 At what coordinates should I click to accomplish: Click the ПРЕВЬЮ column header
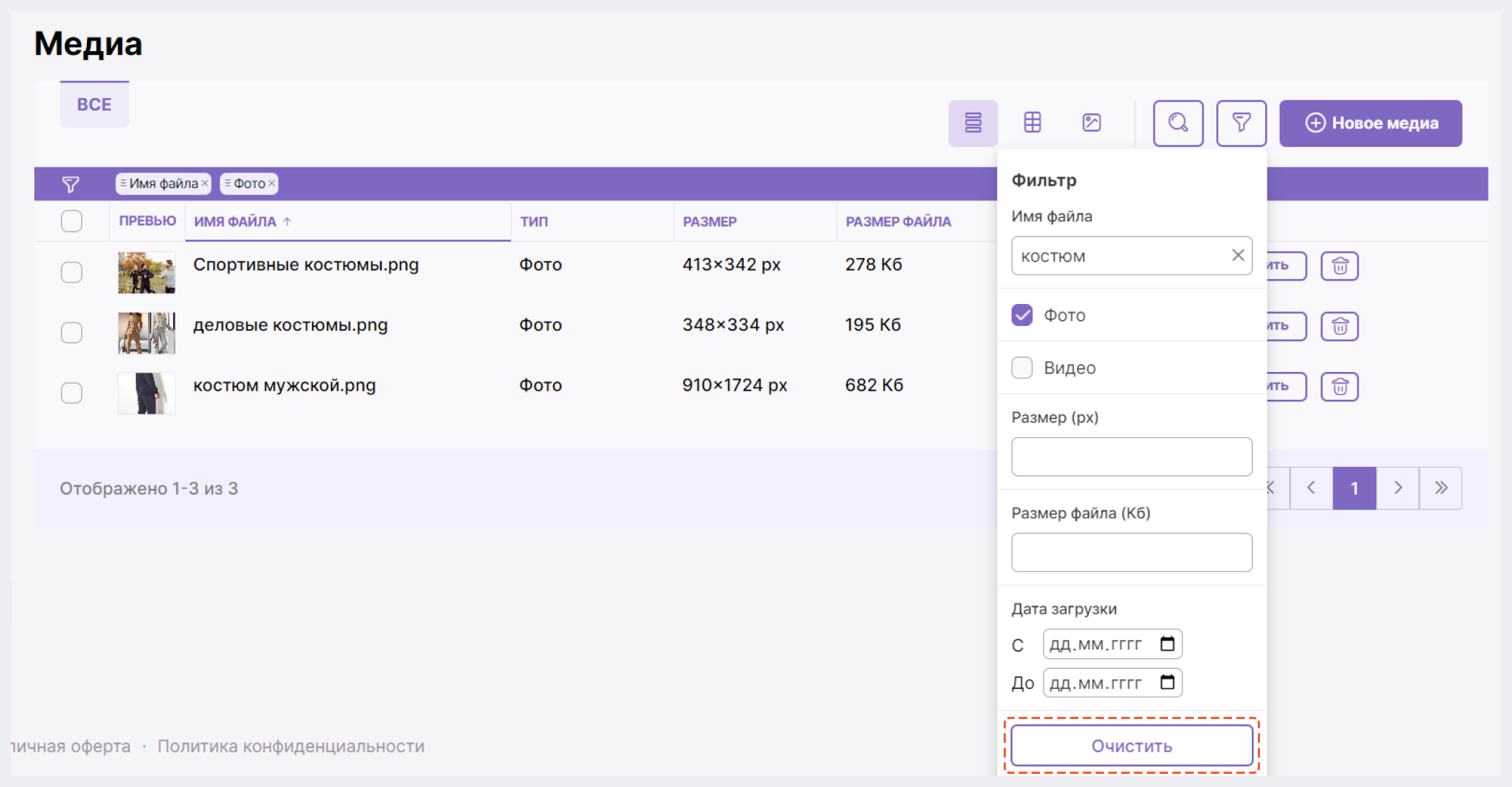(148, 221)
